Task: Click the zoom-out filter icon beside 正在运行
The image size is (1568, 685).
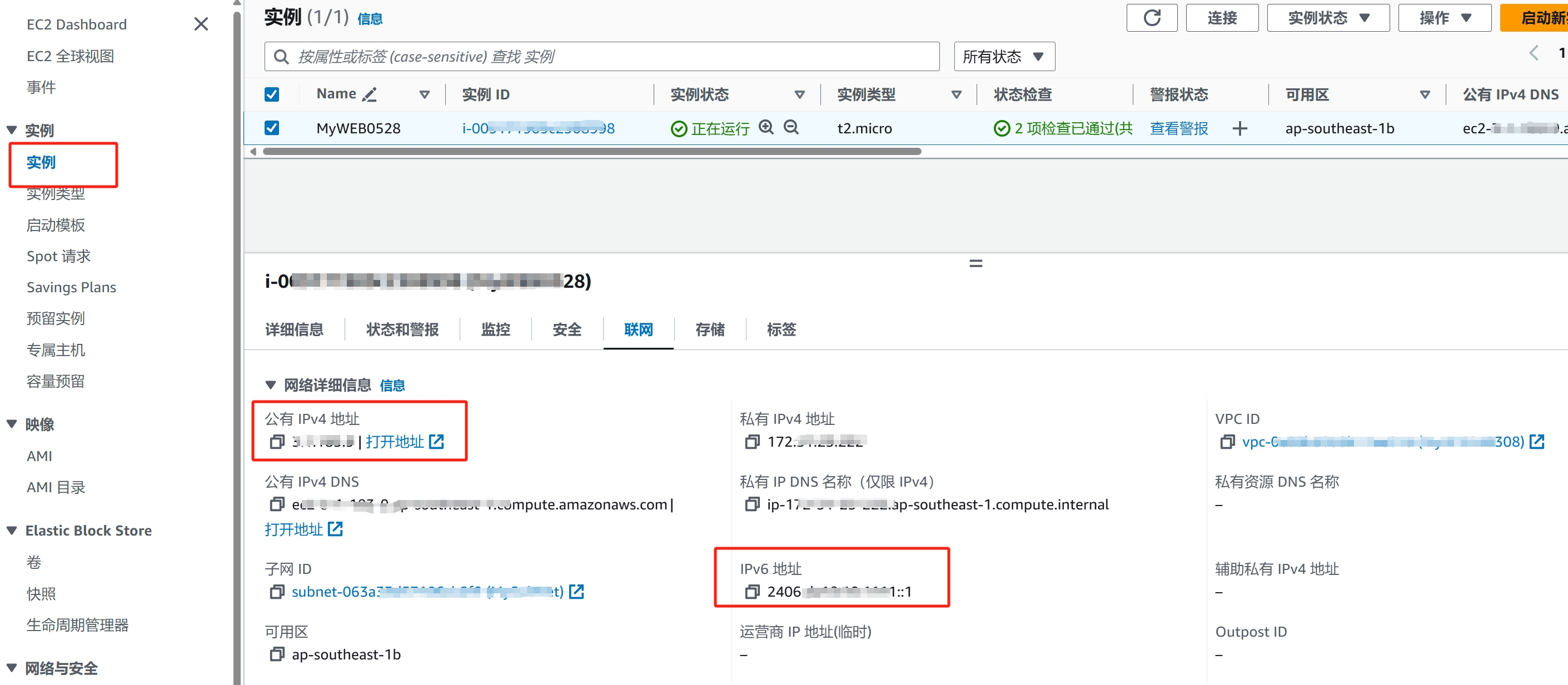Action: (791, 127)
